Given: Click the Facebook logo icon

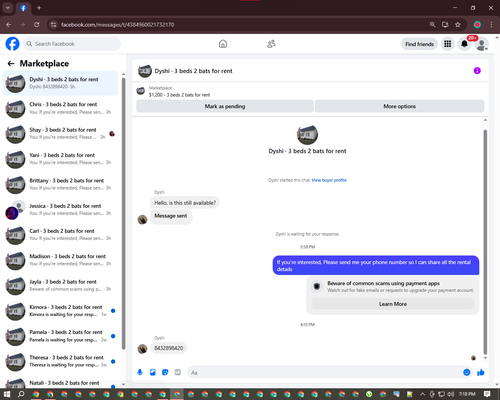Looking at the screenshot, I should pyautogui.click(x=12, y=44).
